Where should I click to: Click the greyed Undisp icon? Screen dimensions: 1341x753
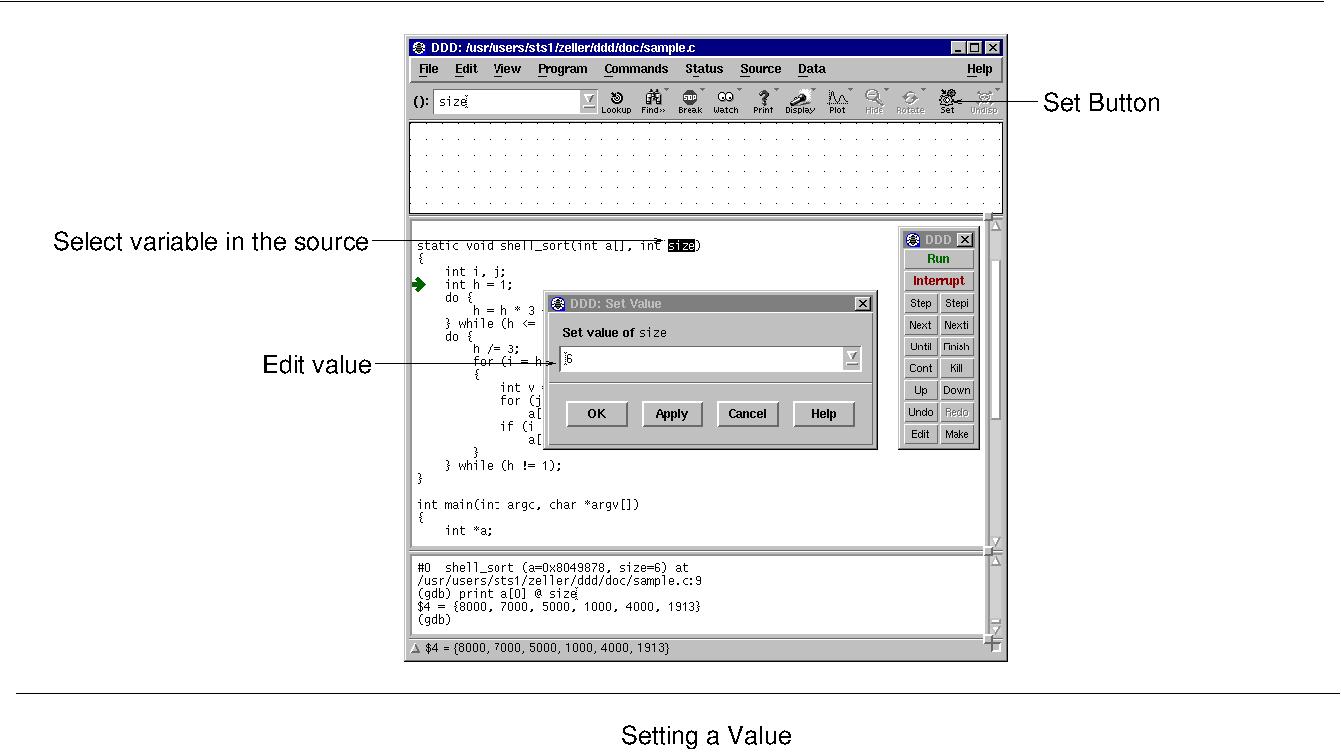[984, 101]
